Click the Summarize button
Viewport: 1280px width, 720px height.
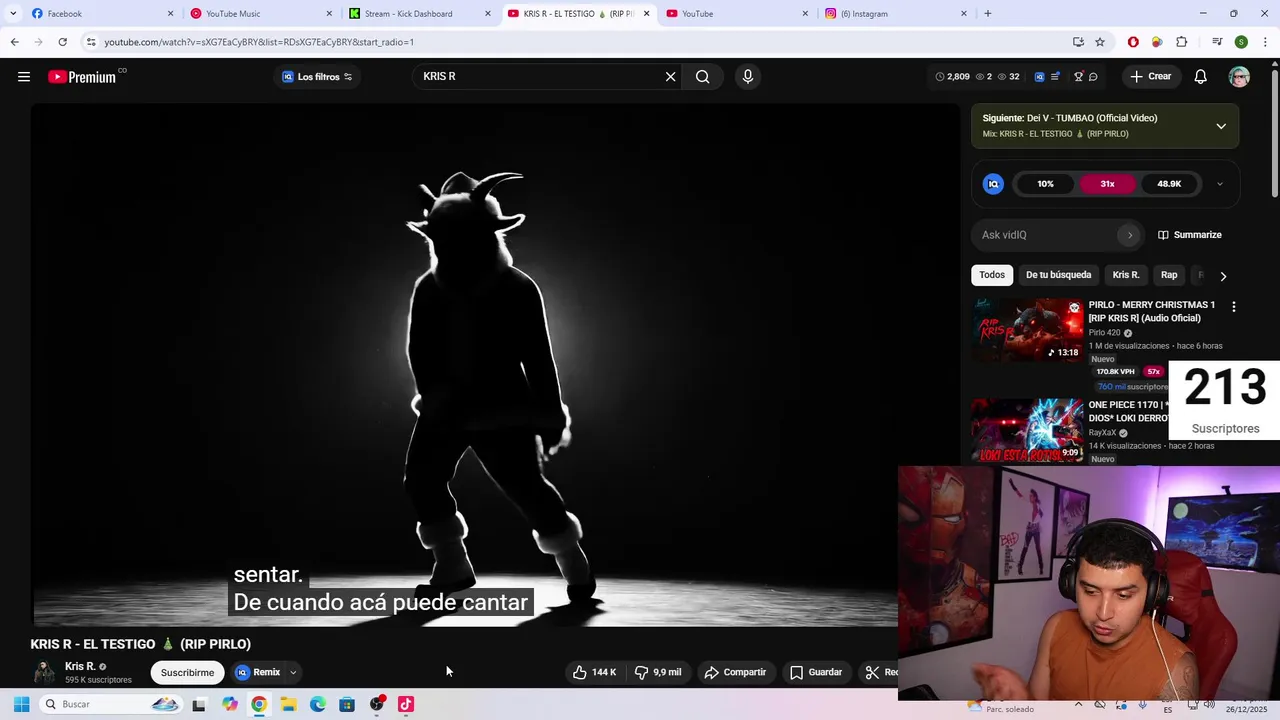point(1190,235)
